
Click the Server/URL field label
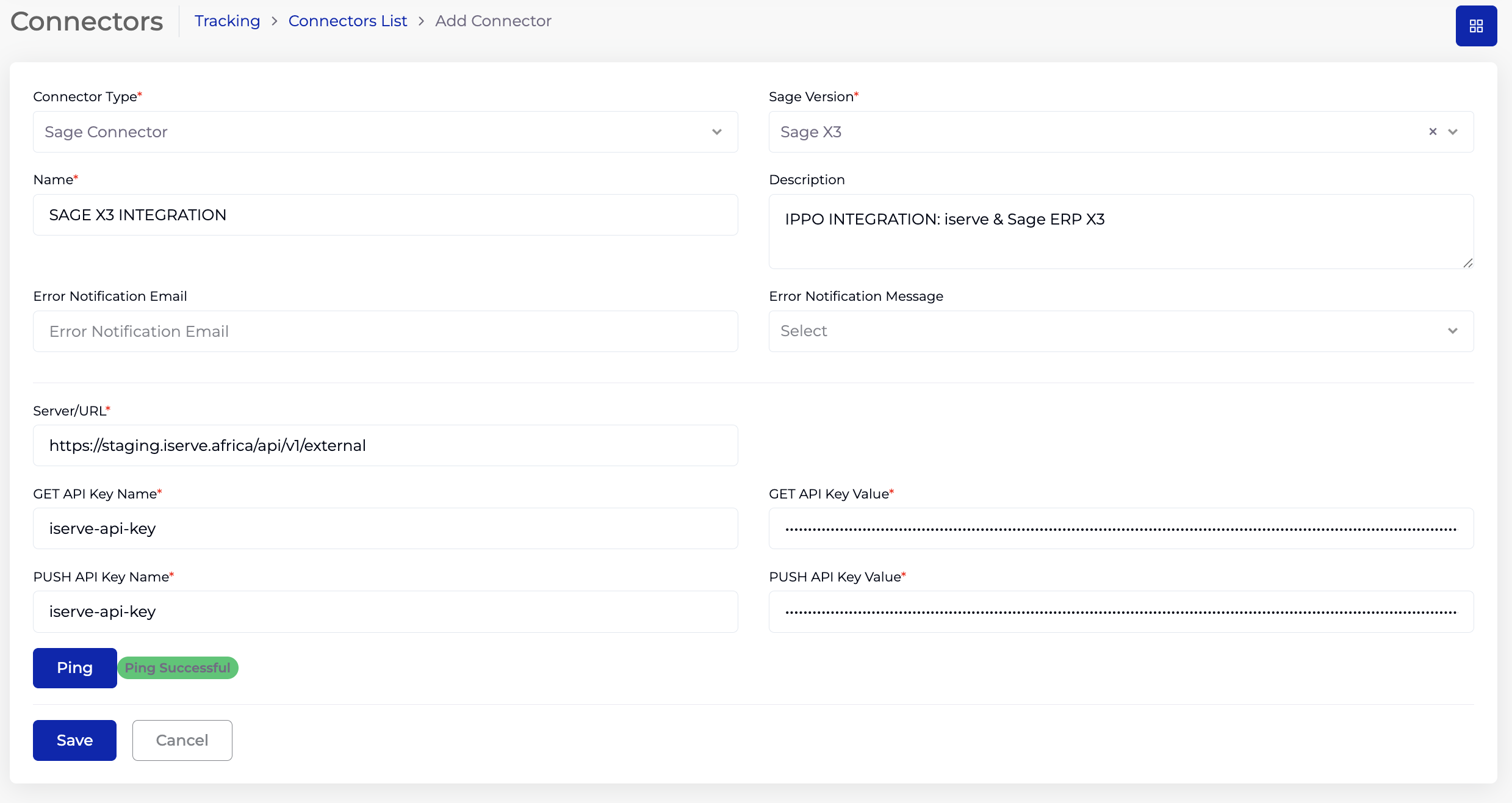coord(71,411)
